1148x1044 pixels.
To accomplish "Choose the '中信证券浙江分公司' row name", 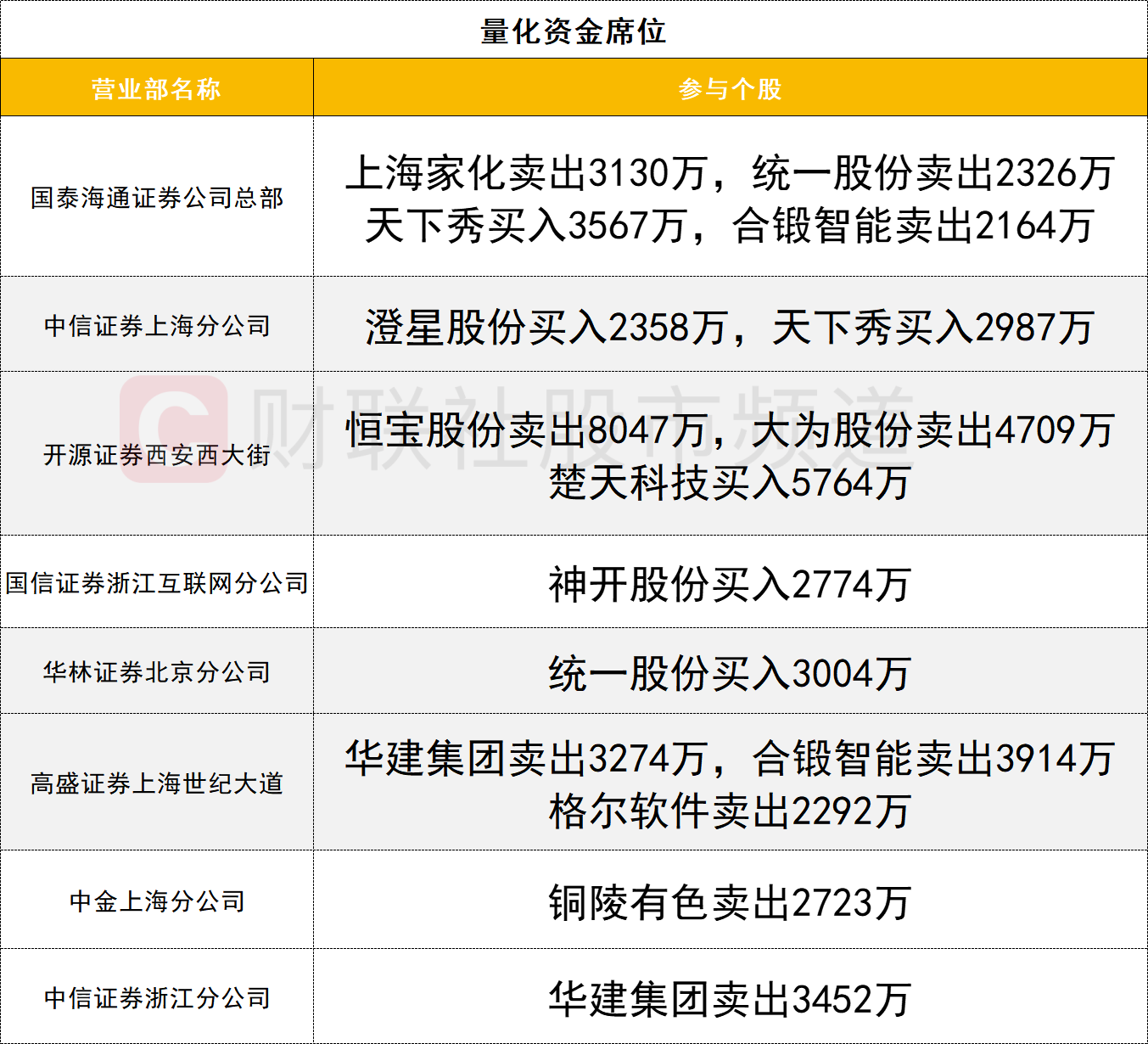I will (x=157, y=997).
